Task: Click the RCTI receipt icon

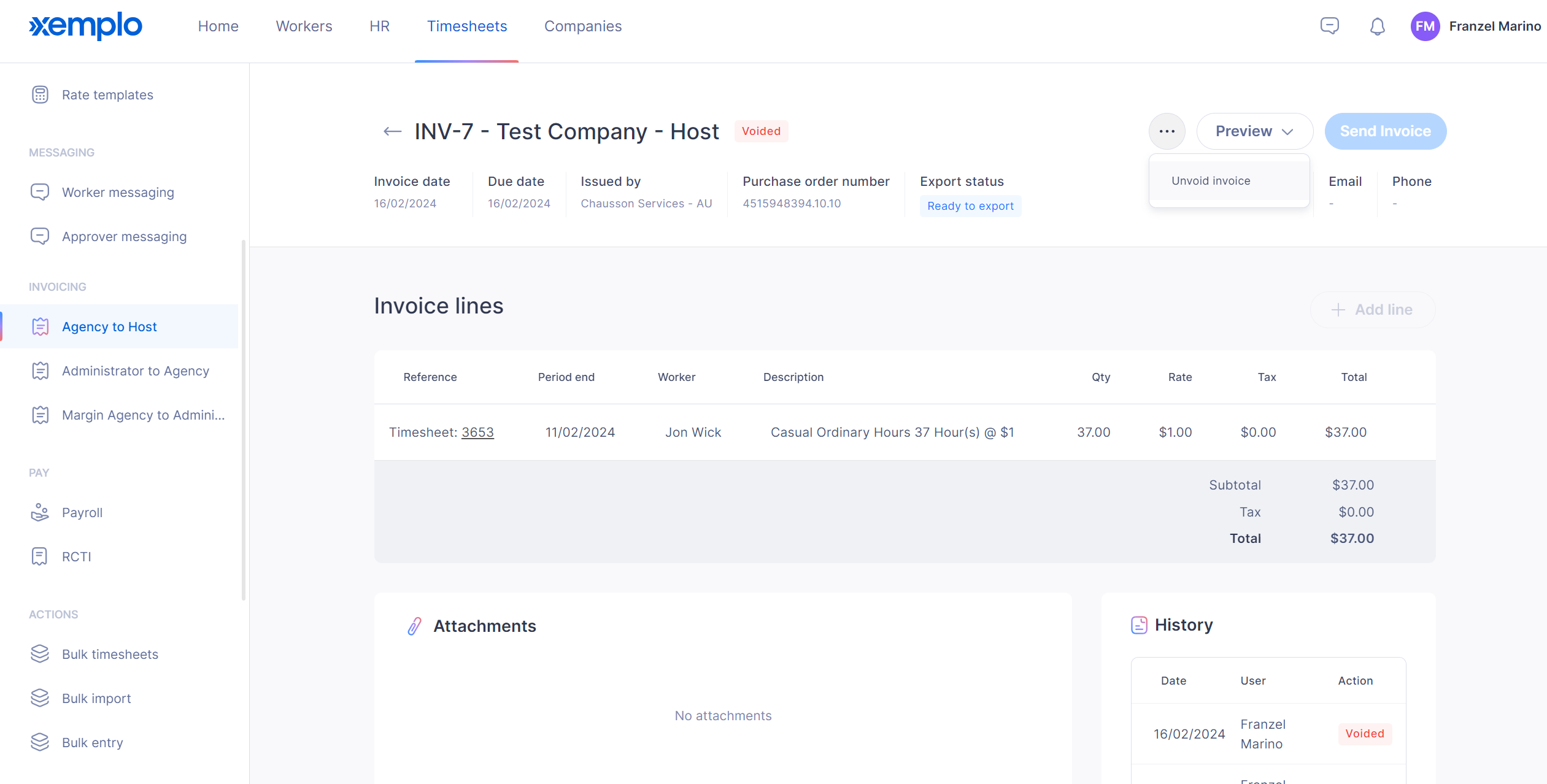Action: point(40,556)
